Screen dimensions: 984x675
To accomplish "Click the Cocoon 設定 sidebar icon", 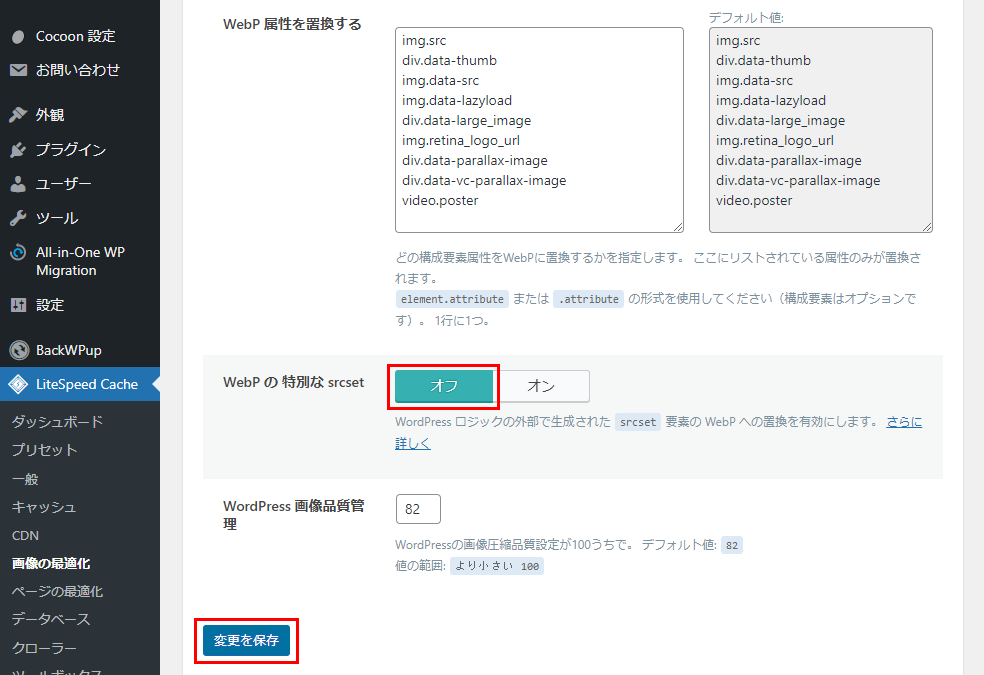I will [18, 37].
